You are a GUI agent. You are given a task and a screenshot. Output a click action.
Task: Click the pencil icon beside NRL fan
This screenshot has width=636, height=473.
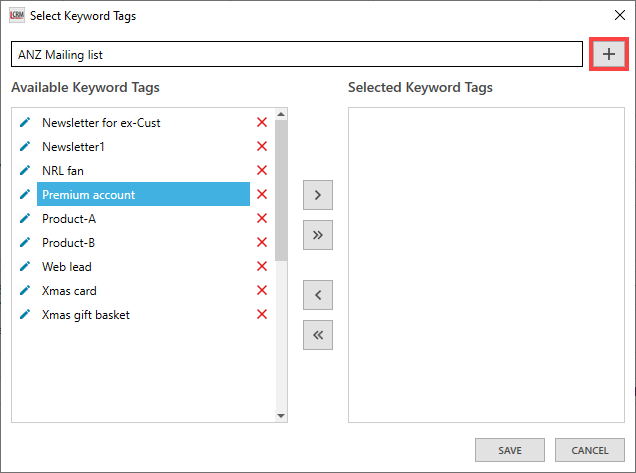click(25, 171)
